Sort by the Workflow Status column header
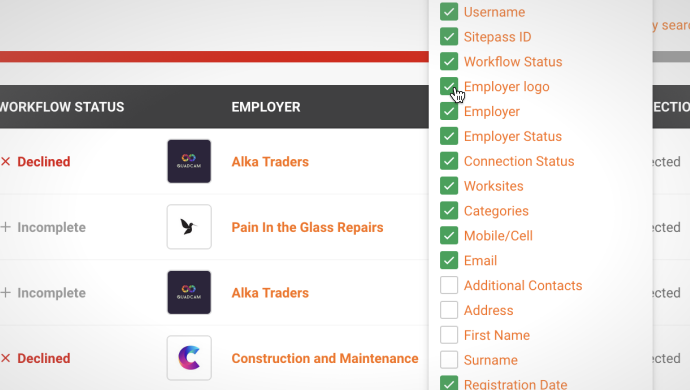 click(62, 107)
